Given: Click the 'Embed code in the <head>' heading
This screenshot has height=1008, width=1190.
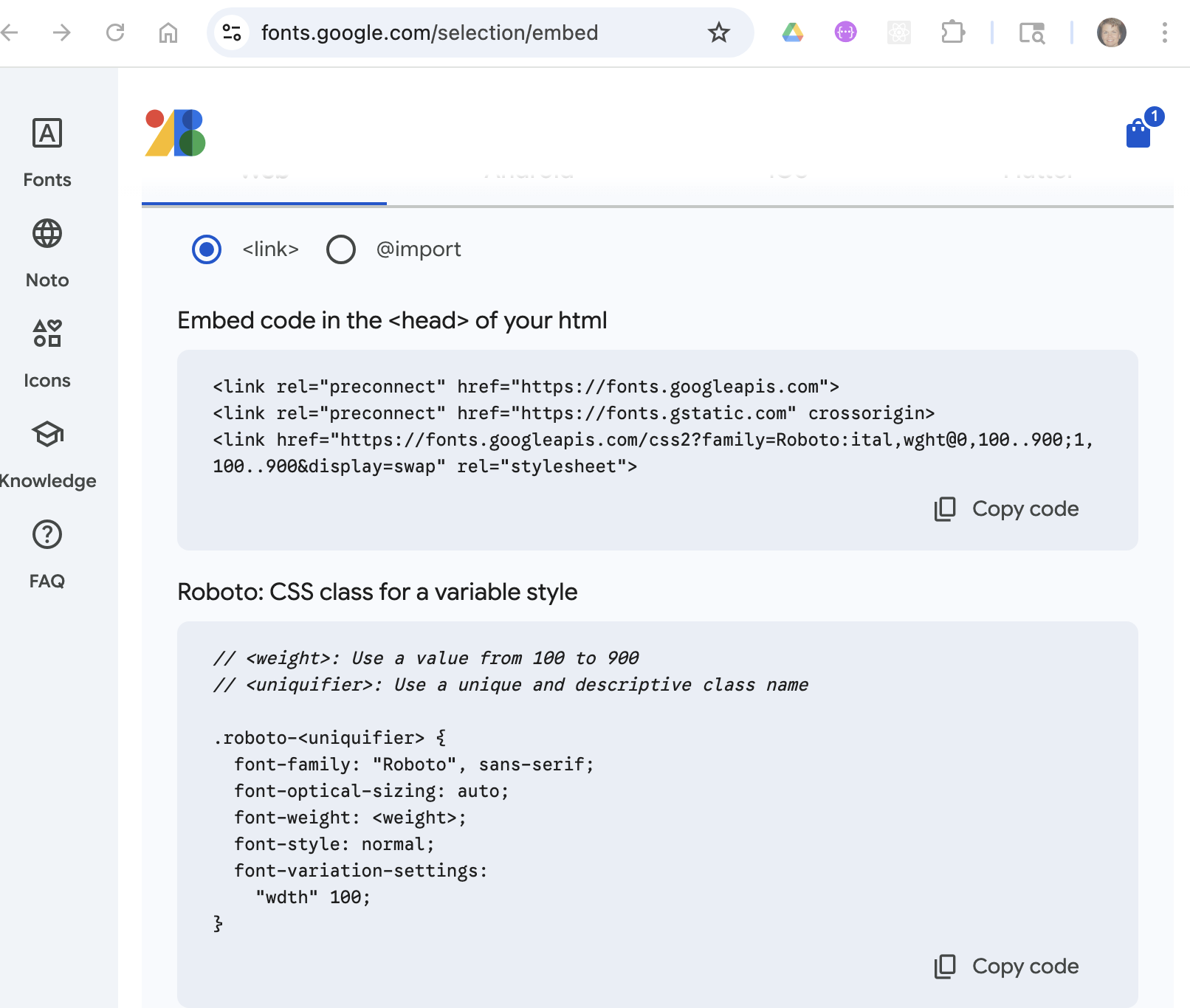Looking at the screenshot, I should coord(392,320).
